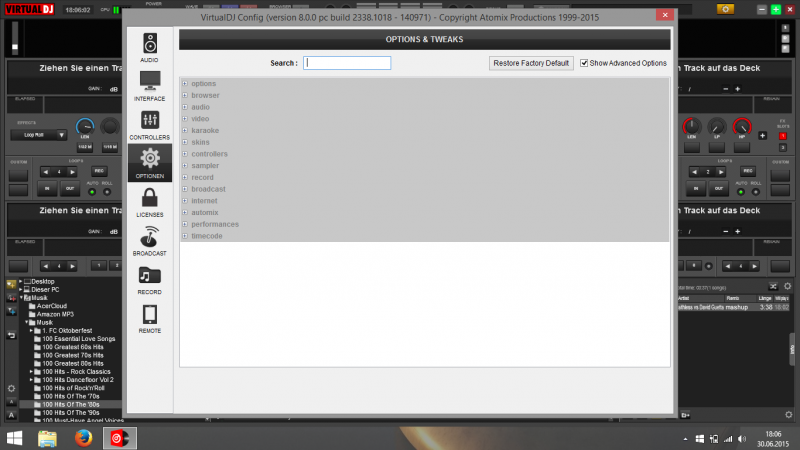Screen dimensions: 800x450
Task: Launch Firefox from the taskbar
Action: 84,438
